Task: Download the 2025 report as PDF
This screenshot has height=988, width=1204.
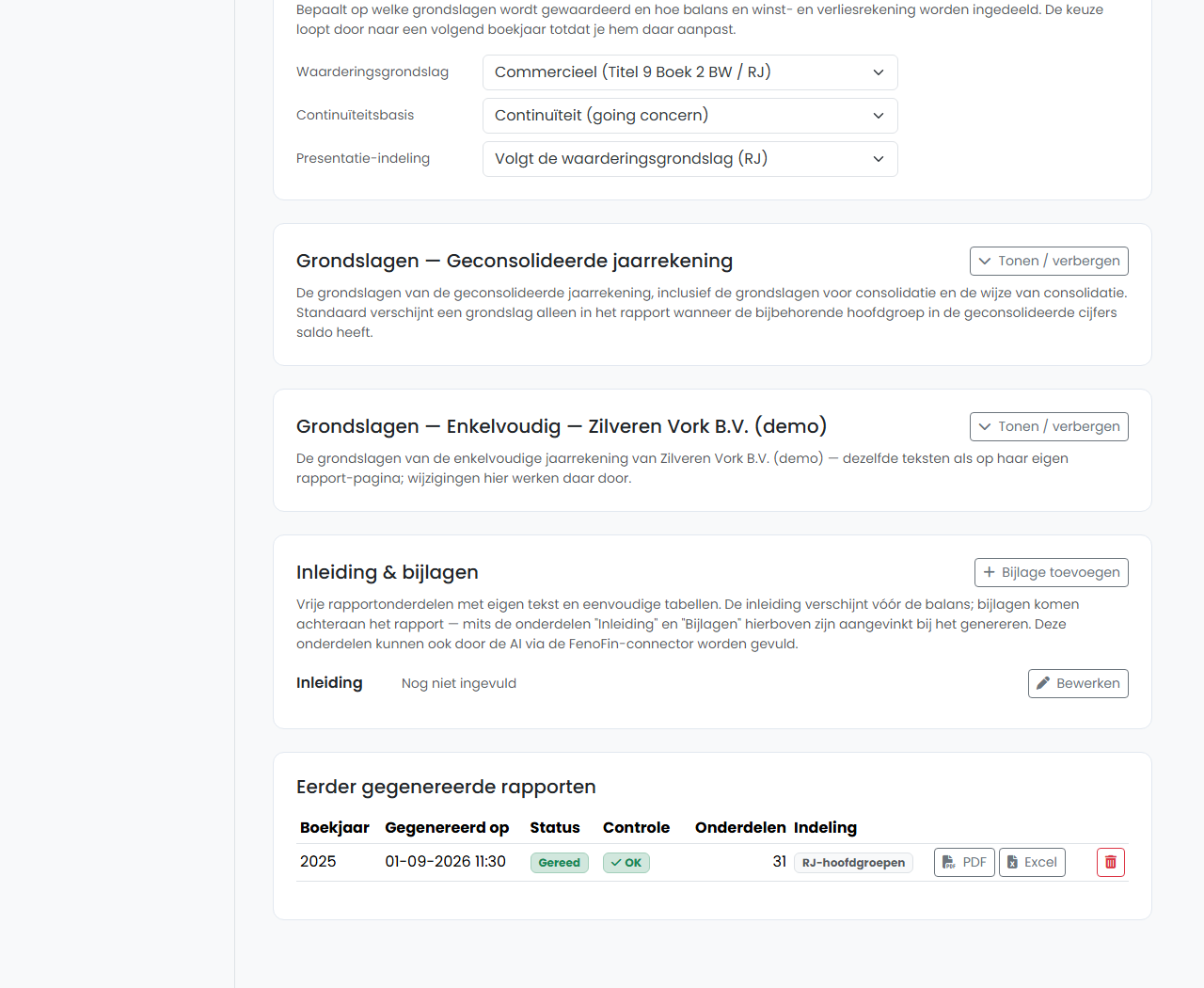Action: click(x=964, y=862)
